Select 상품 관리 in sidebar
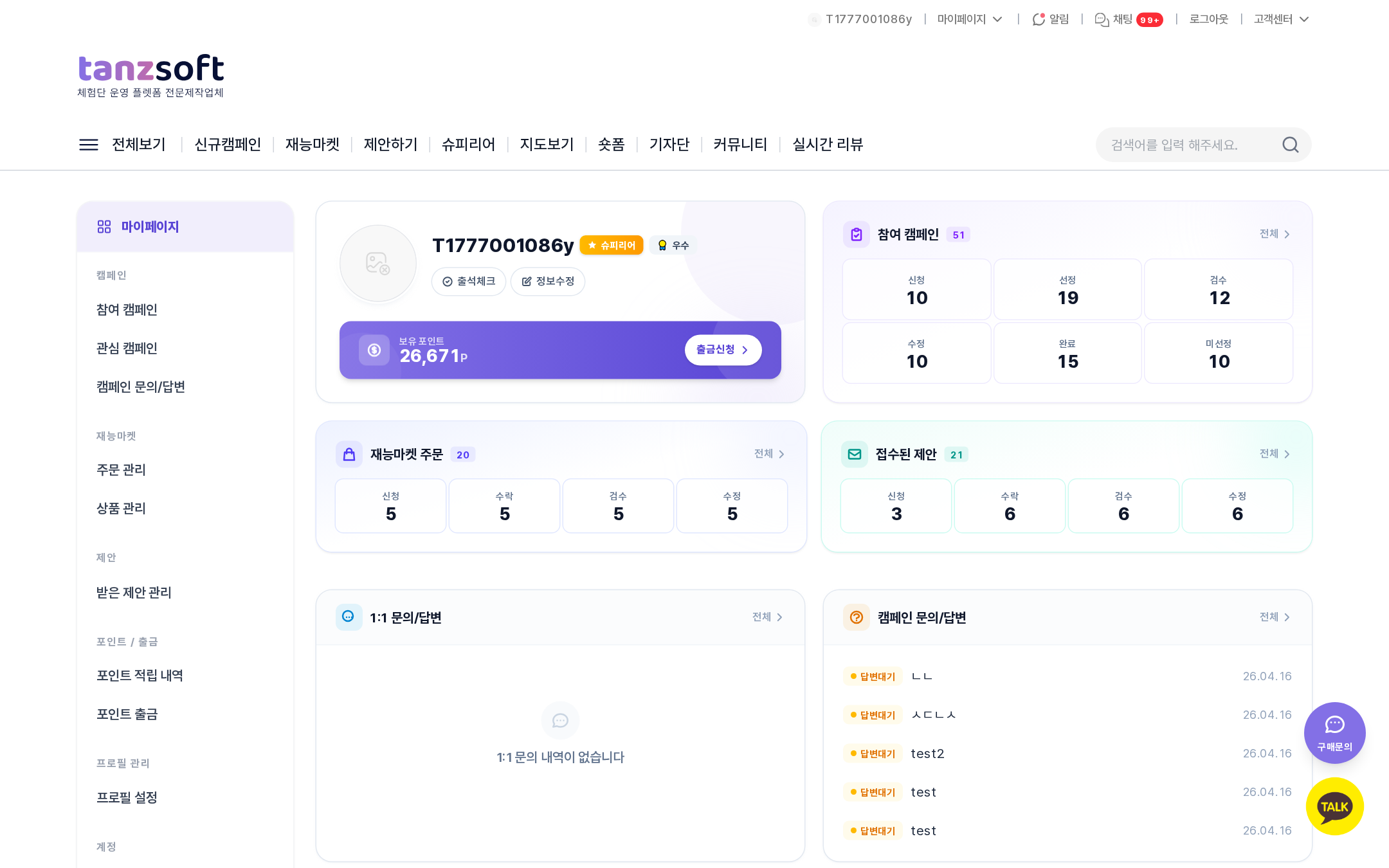 click(x=121, y=509)
